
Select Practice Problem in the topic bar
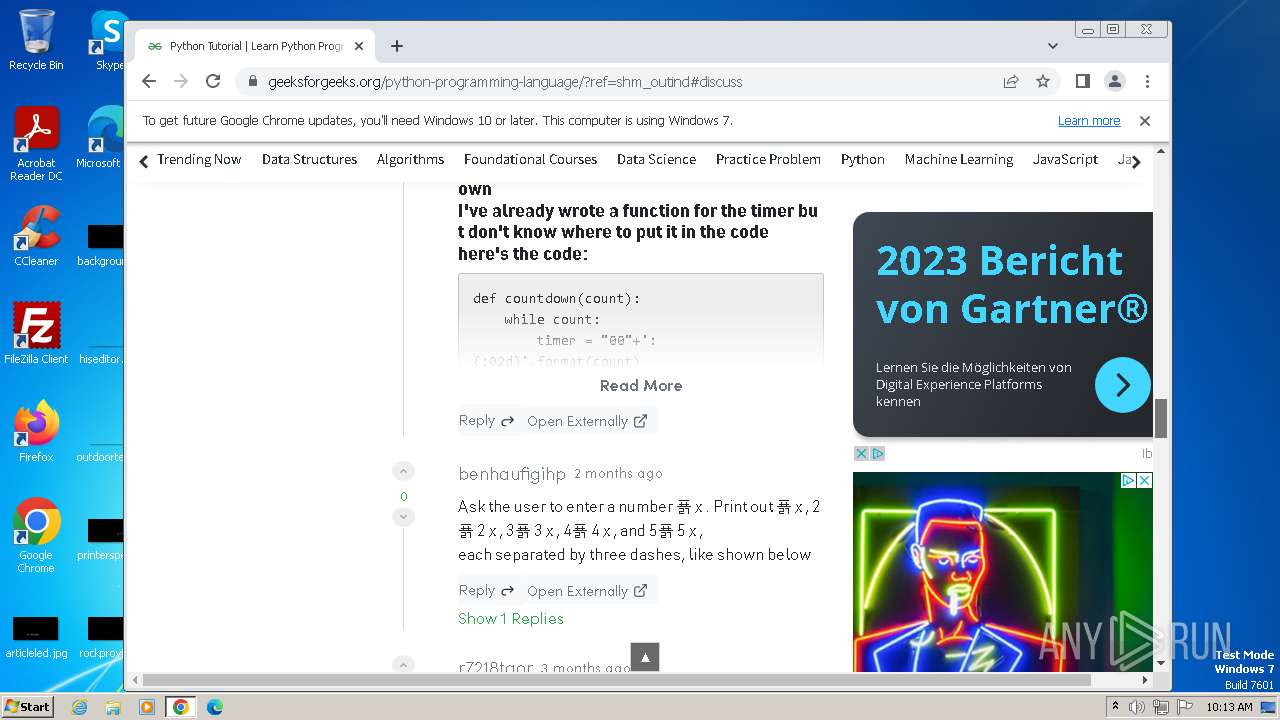768,159
